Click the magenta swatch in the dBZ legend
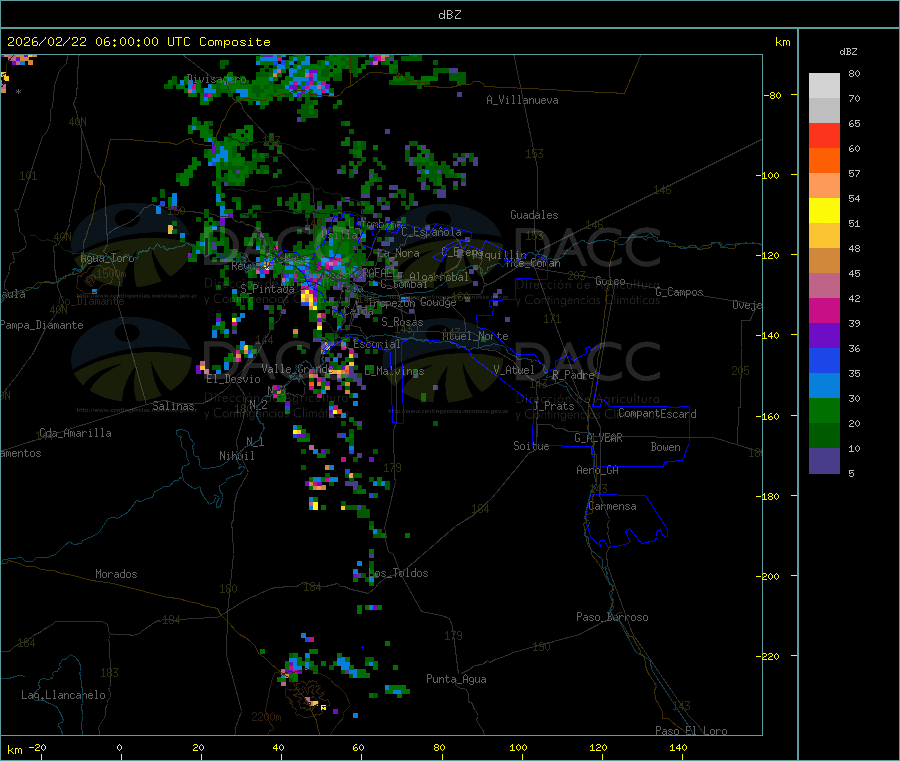The width and height of the screenshot is (900, 761). point(824,310)
